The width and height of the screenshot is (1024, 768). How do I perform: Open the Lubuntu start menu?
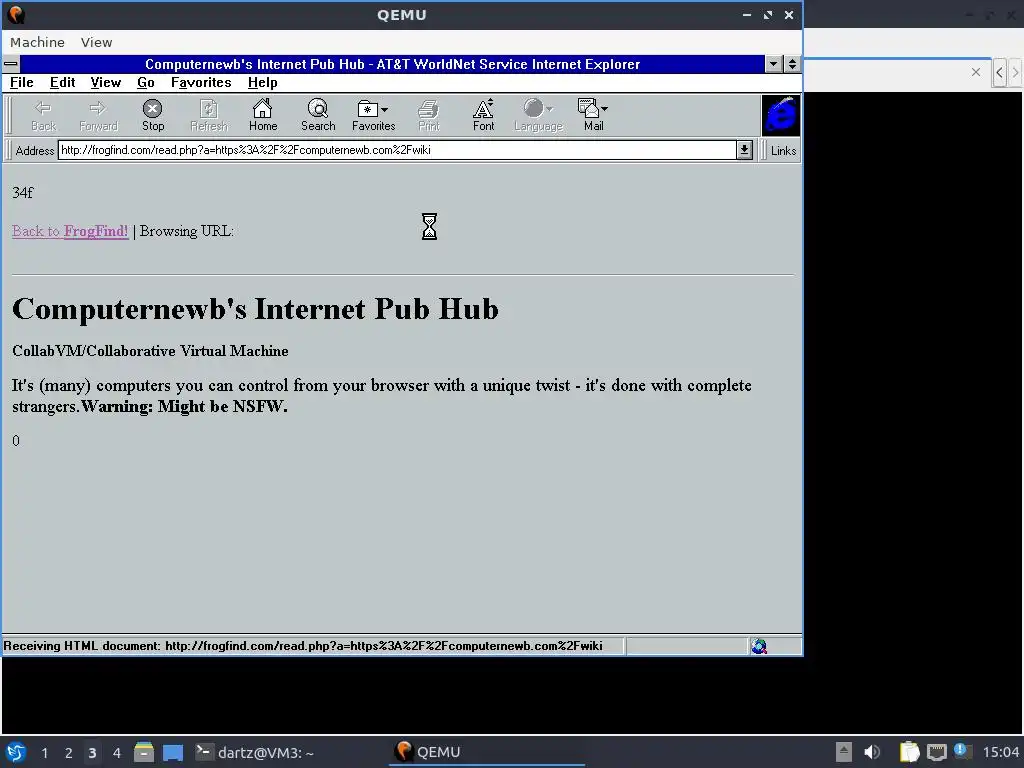coord(16,752)
